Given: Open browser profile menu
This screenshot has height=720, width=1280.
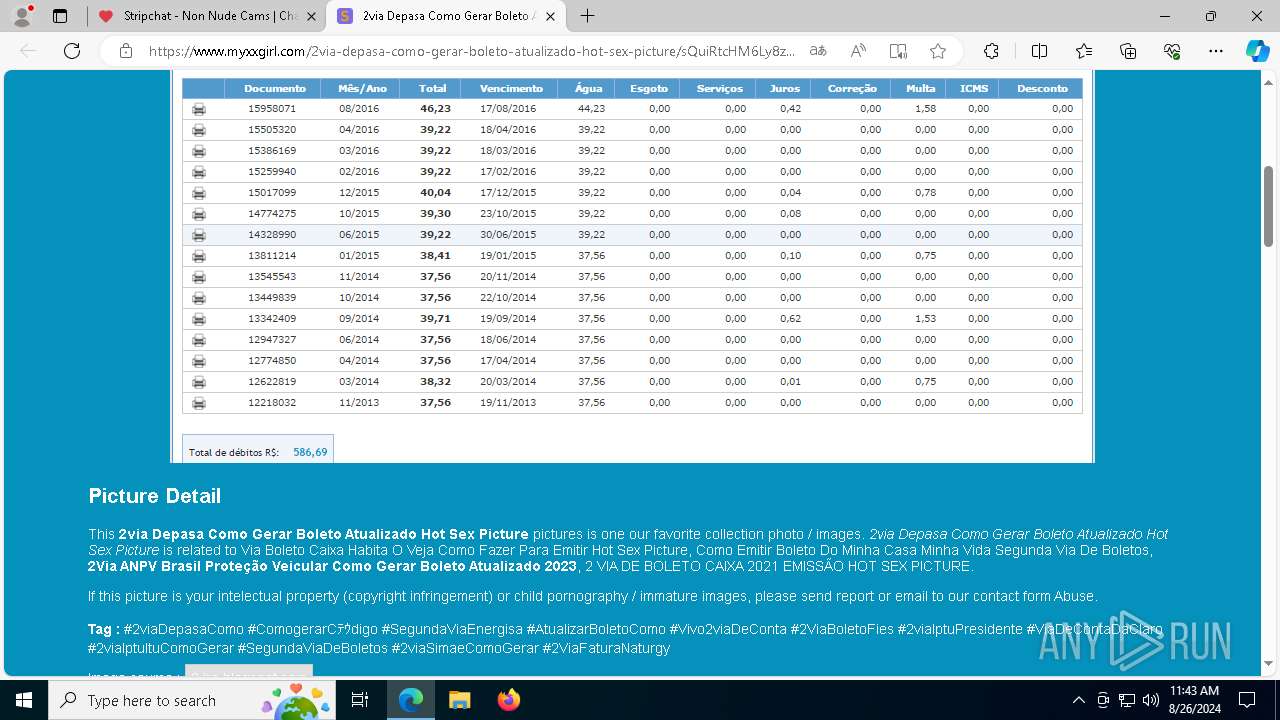Looking at the screenshot, I should click(x=22, y=16).
